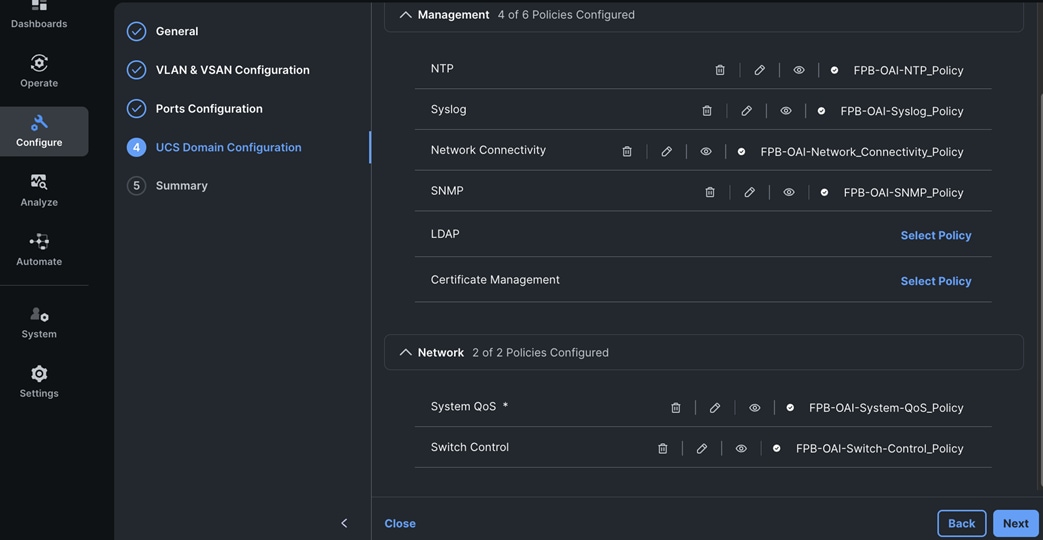Edit the SNMP policy

[x=750, y=192]
